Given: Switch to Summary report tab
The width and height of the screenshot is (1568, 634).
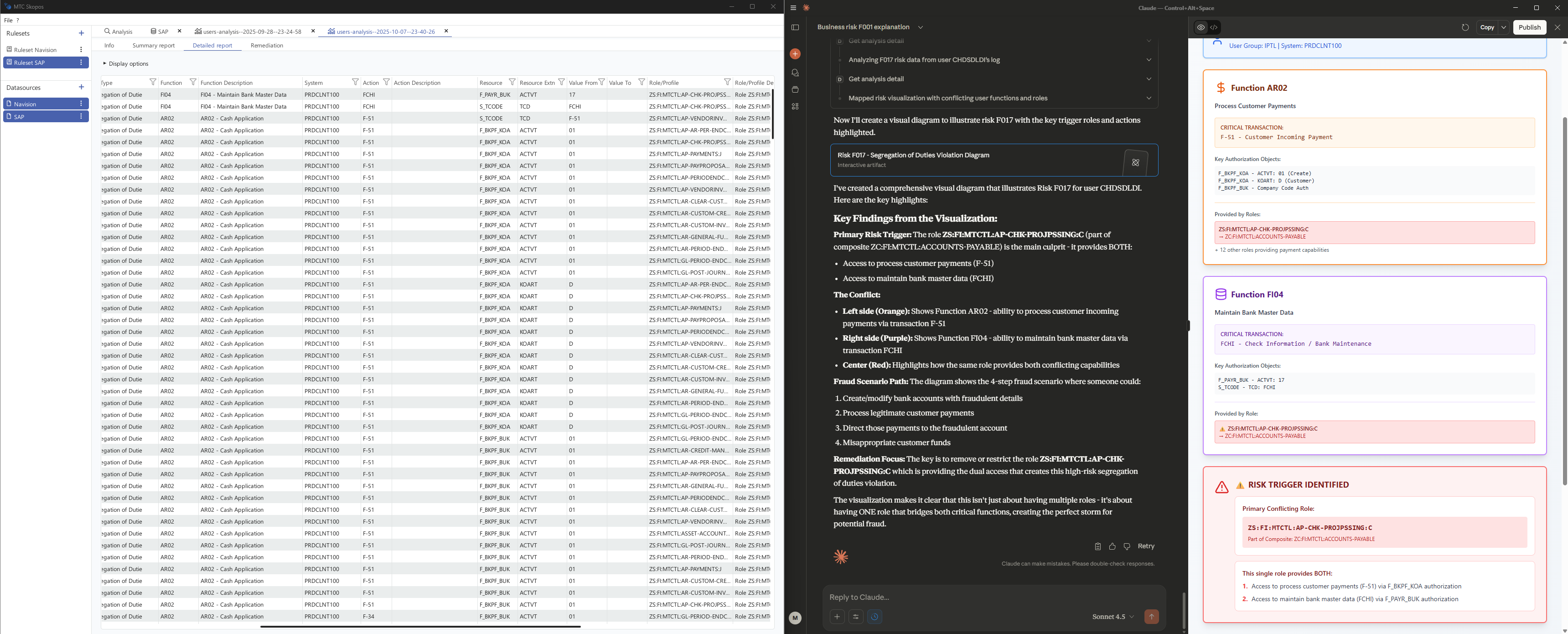Looking at the screenshot, I should (x=153, y=46).
